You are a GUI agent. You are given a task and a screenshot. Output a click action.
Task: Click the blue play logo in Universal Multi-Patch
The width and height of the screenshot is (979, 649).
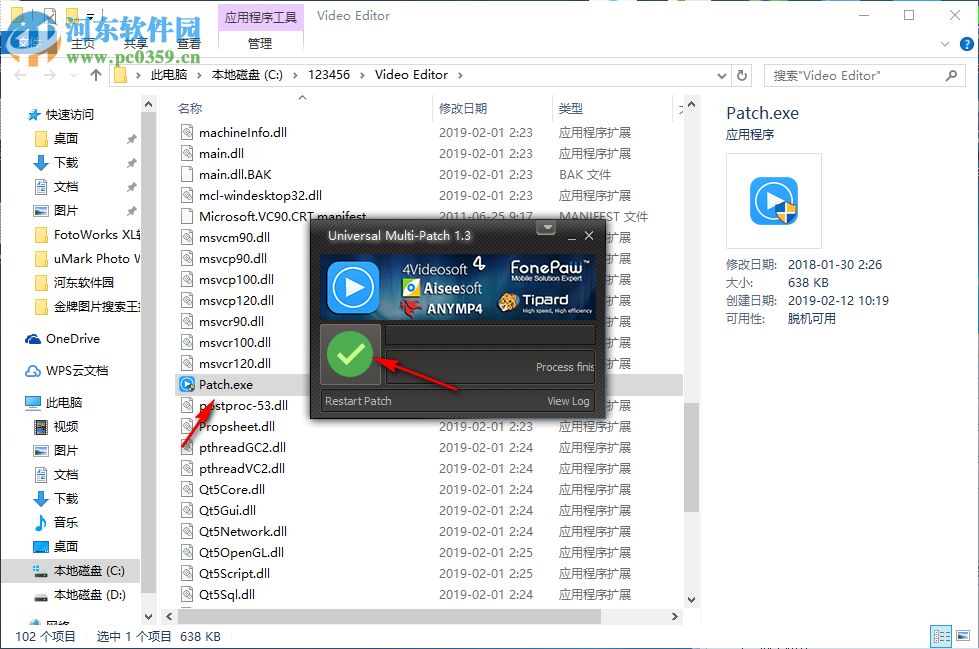[x=352, y=288]
